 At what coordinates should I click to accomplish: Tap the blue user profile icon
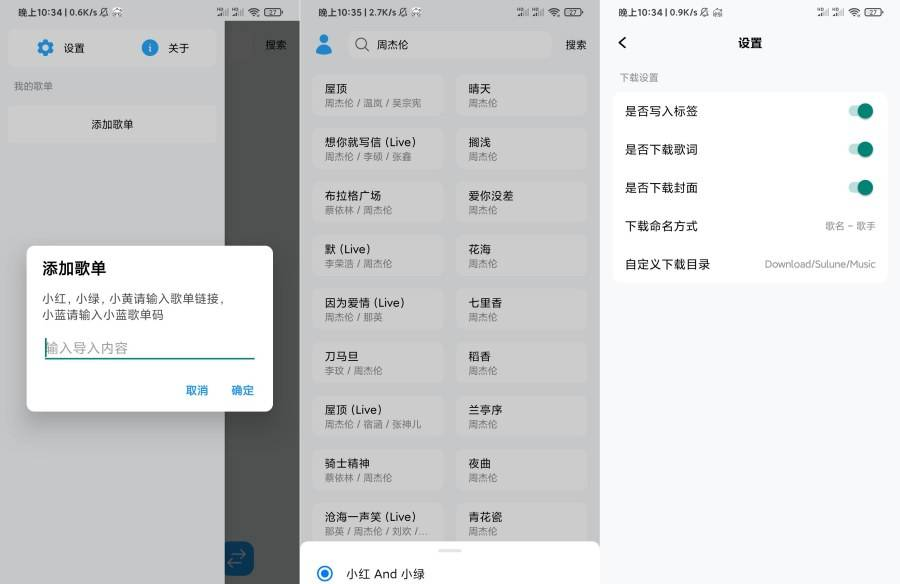(324, 44)
